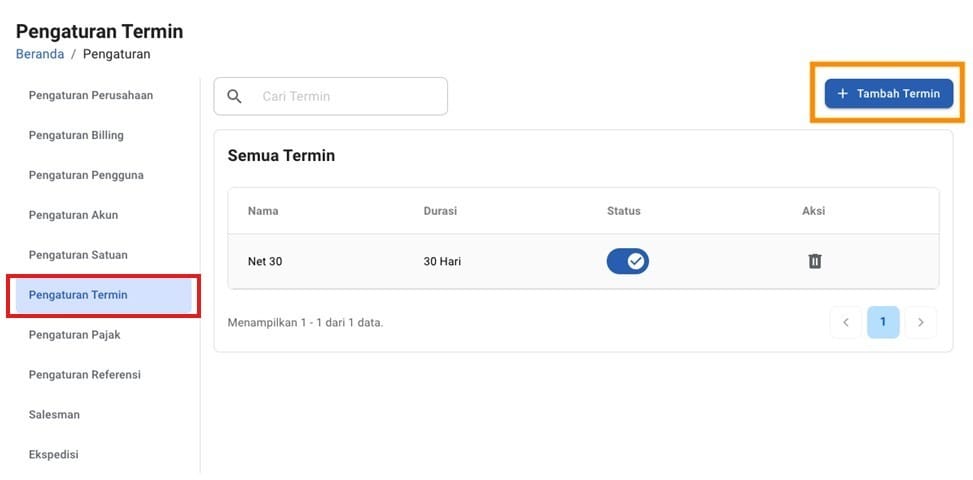This screenshot has width=973, height=480.
Task: Select Pengaturan Pengguna menu item
Action: (86, 175)
